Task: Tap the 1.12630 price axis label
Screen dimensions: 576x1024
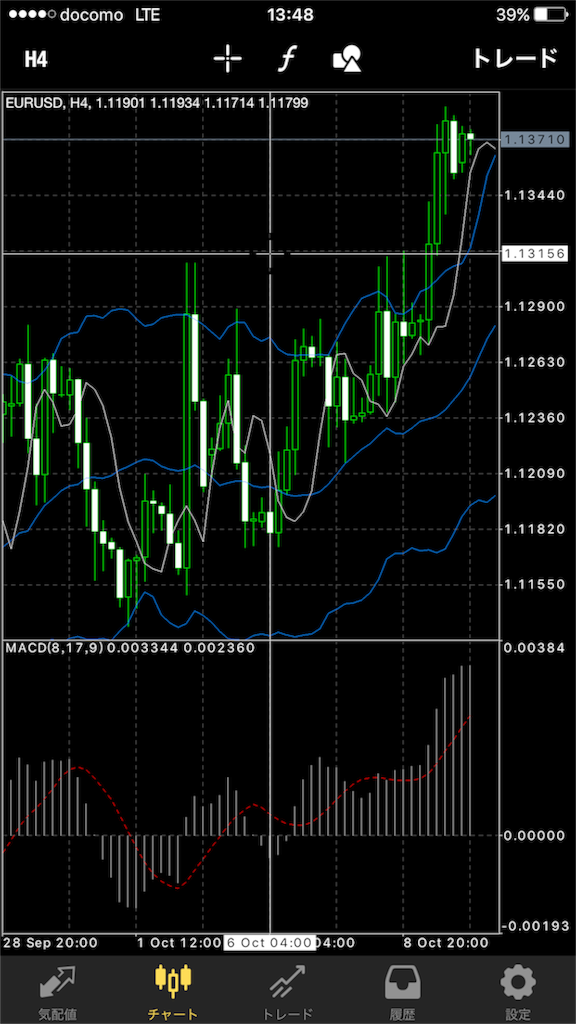Action: tap(536, 361)
